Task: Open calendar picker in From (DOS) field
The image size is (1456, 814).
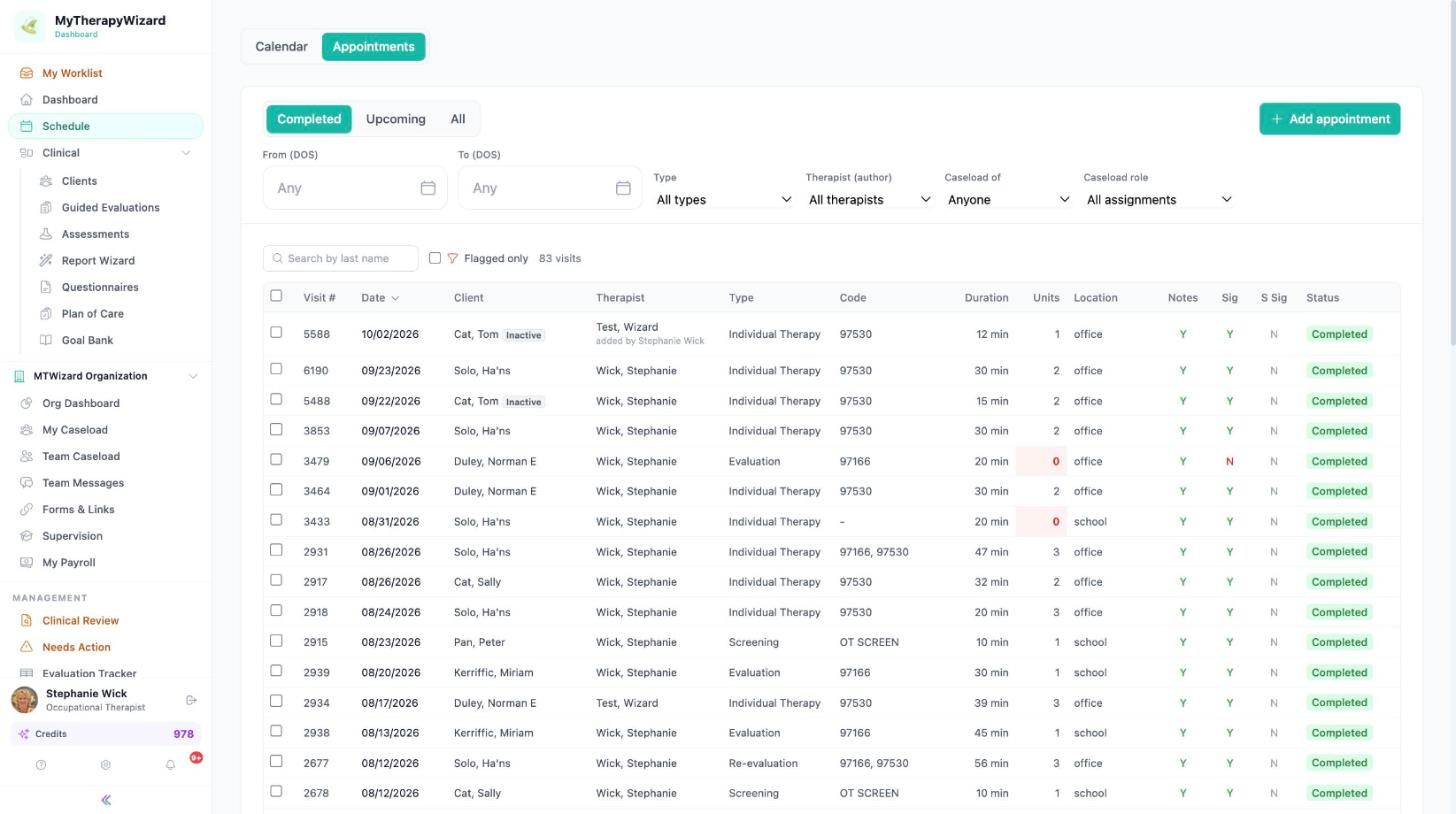Action: coord(428,188)
